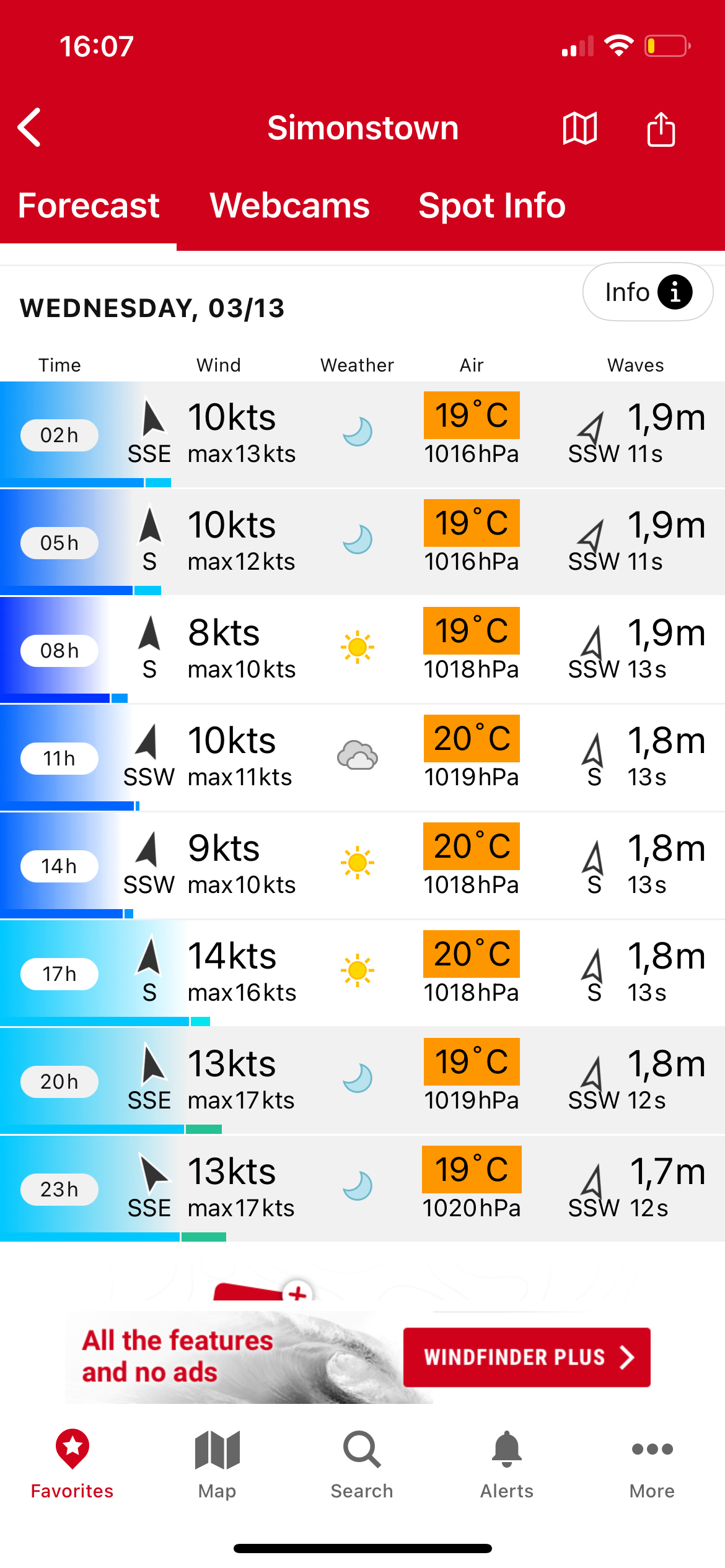Tap the share icon
Image resolution: width=725 pixels, height=1568 pixels.
[x=661, y=129]
